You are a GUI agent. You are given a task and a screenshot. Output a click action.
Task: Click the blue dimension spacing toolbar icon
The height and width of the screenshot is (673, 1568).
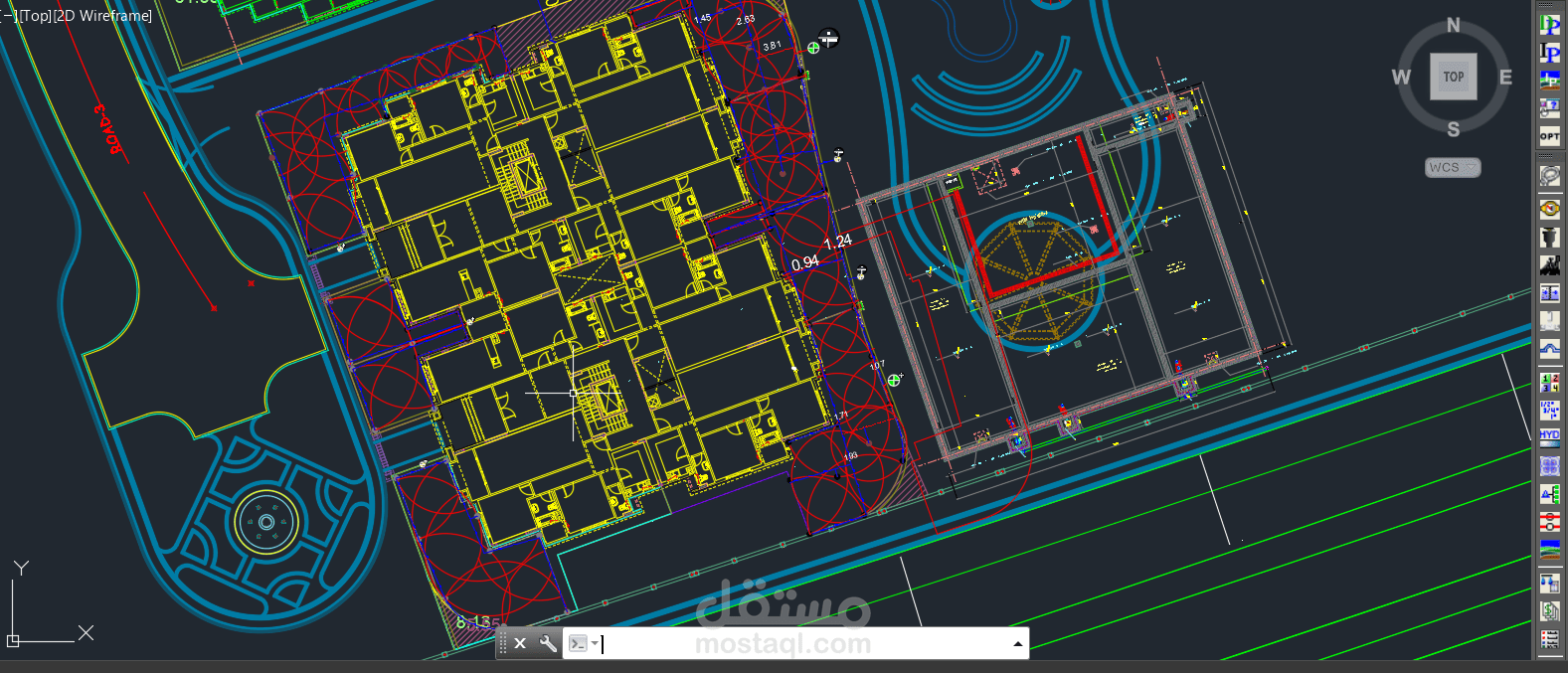pyautogui.click(x=1549, y=292)
